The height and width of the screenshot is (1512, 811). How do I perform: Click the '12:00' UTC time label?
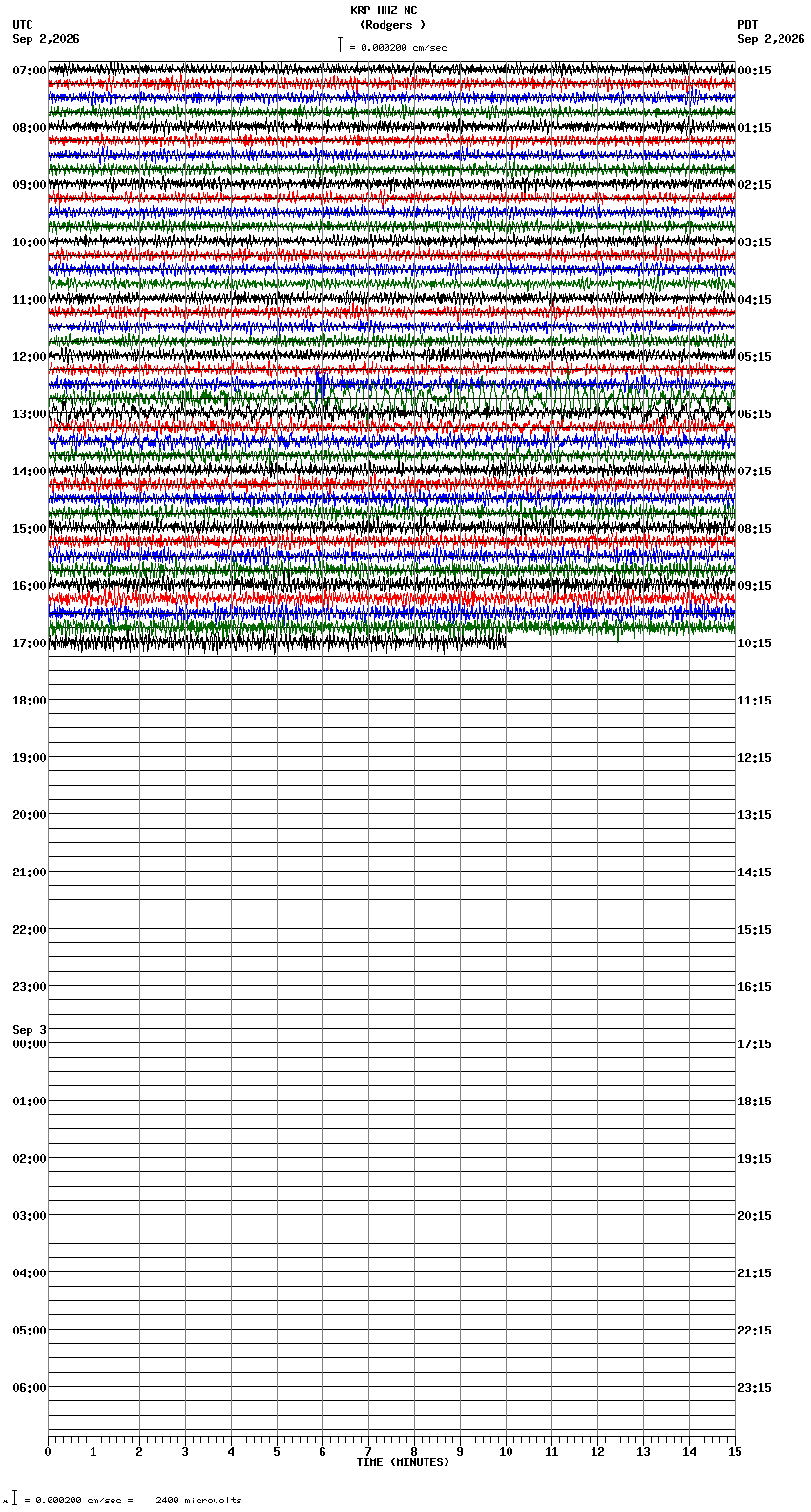pyautogui.click(x=30, y=357)
